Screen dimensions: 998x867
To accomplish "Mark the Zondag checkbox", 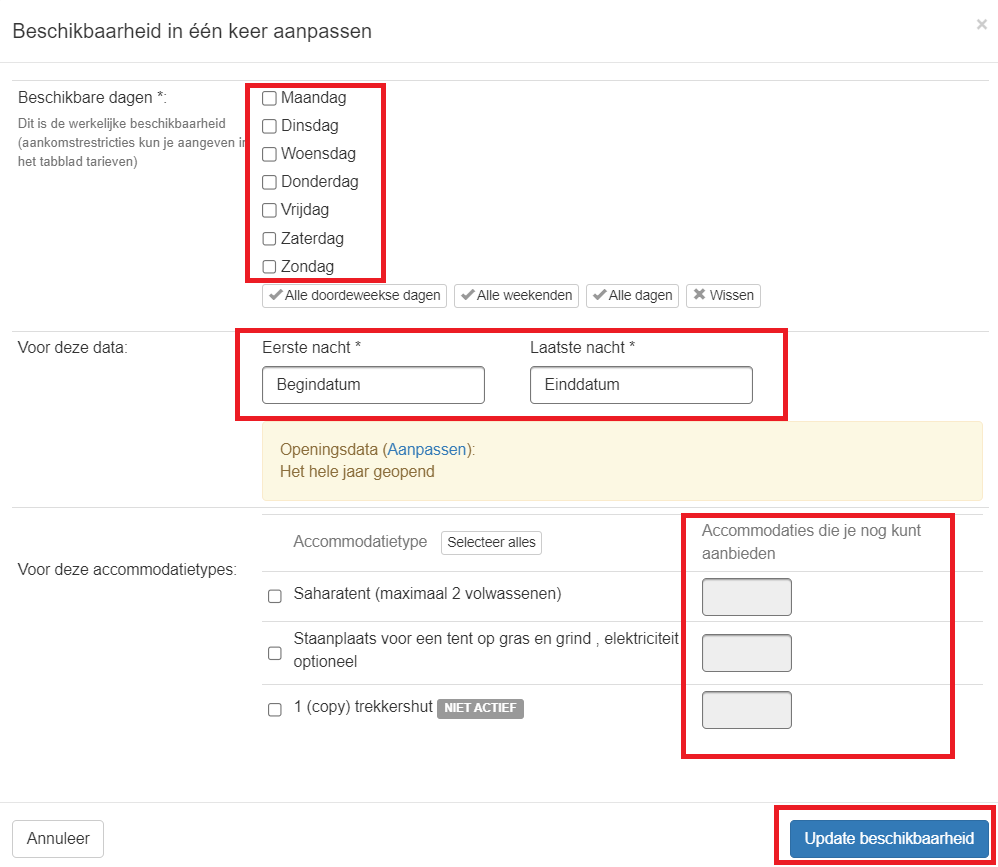I will (269, 267).
